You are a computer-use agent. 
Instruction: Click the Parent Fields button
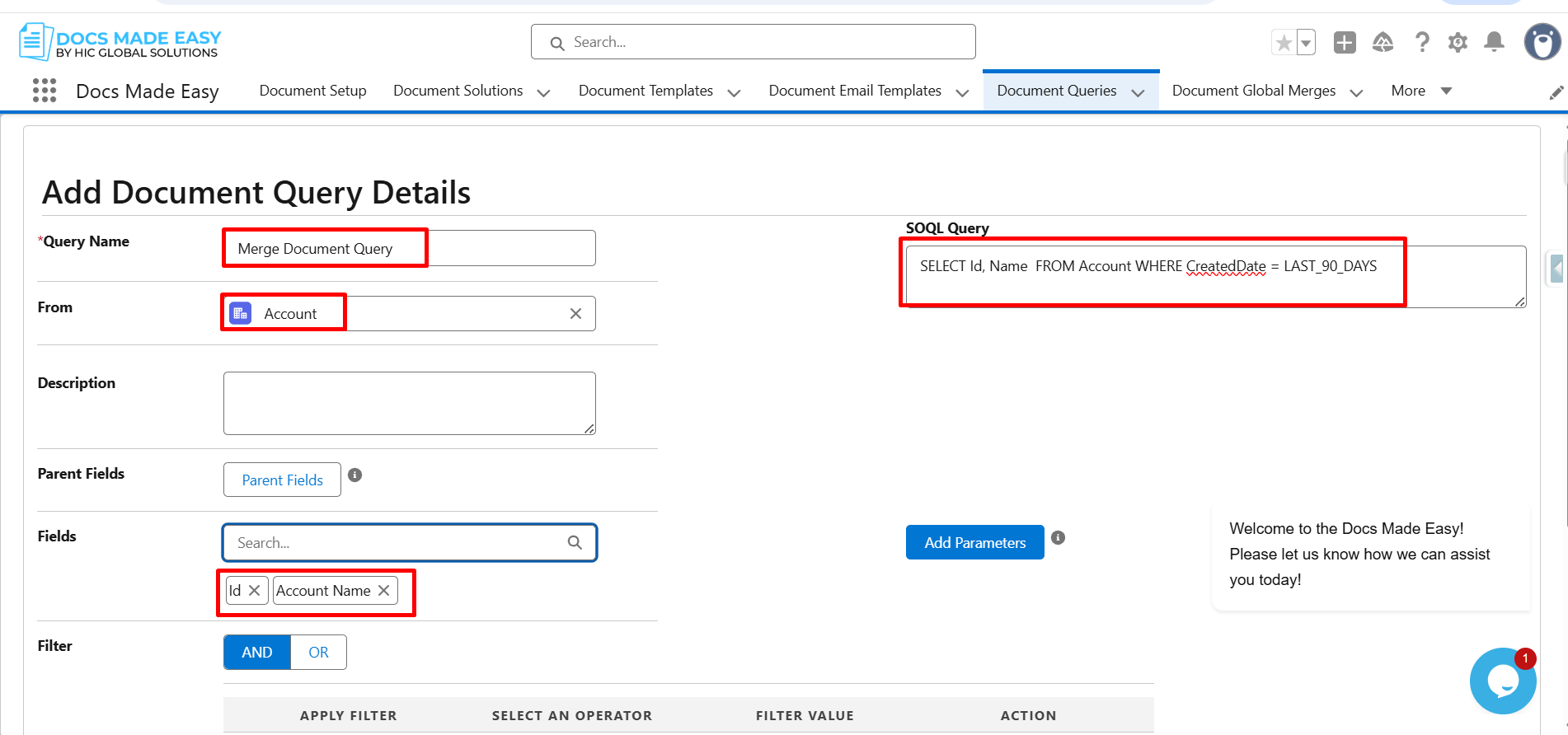pos(282,480)
